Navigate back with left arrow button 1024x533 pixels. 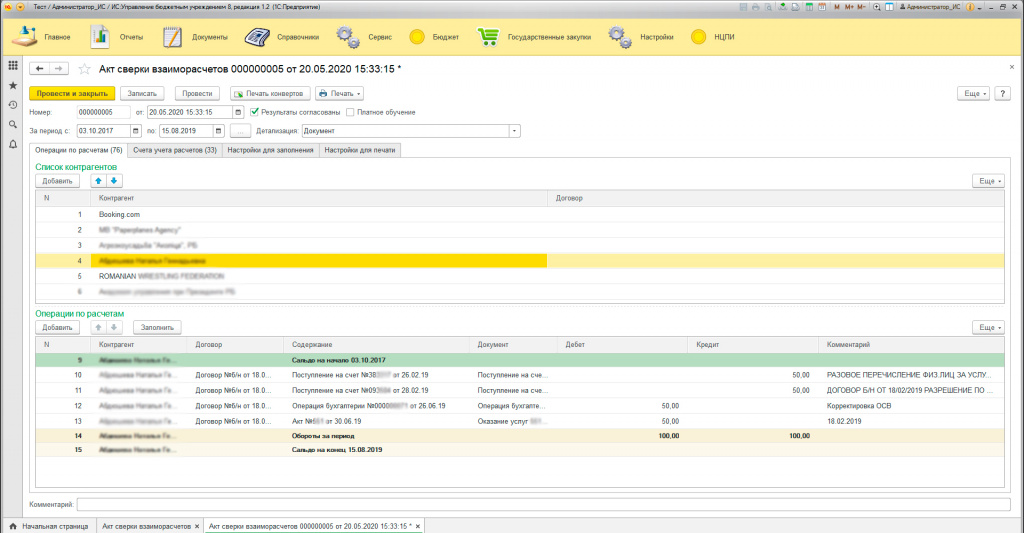(x=39, y=69)
